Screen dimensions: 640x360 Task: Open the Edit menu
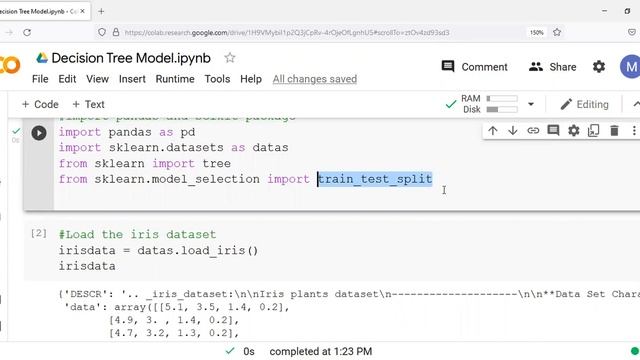click(67, 79)
